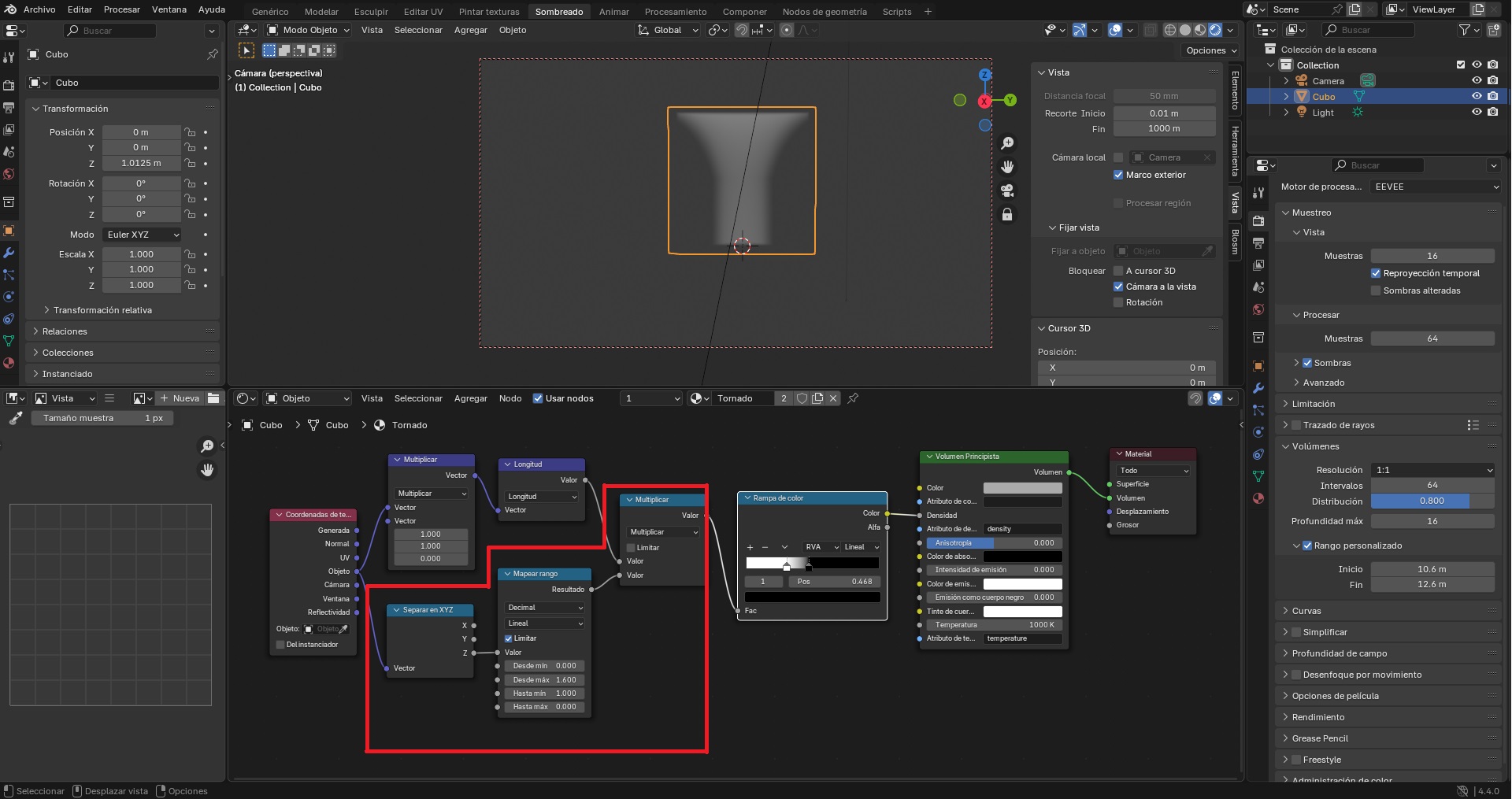Open viewport Opciones button
The height and width of the screenshot is (799, 1512).
[x=1210, y=50]
